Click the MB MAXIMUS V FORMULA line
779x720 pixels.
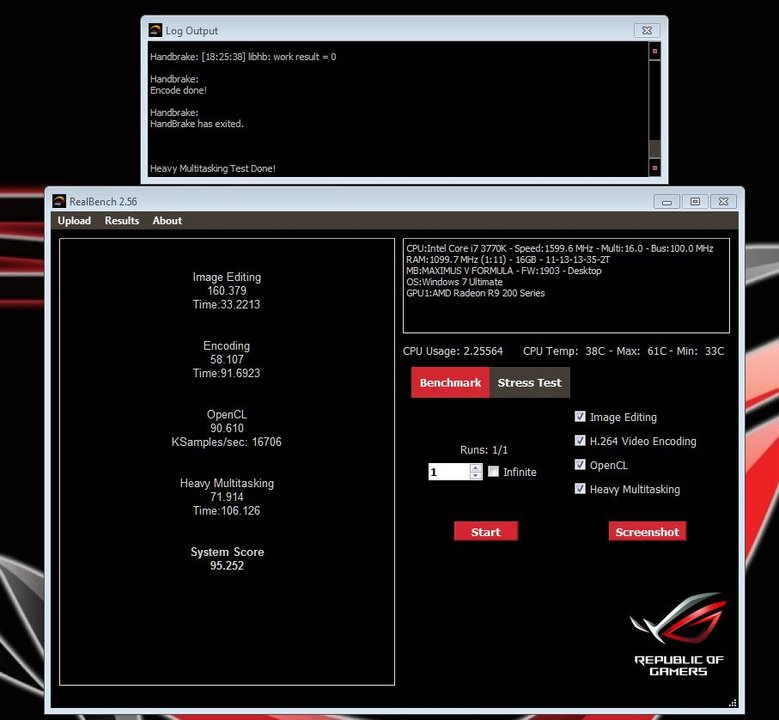click(x=503, y=271)
